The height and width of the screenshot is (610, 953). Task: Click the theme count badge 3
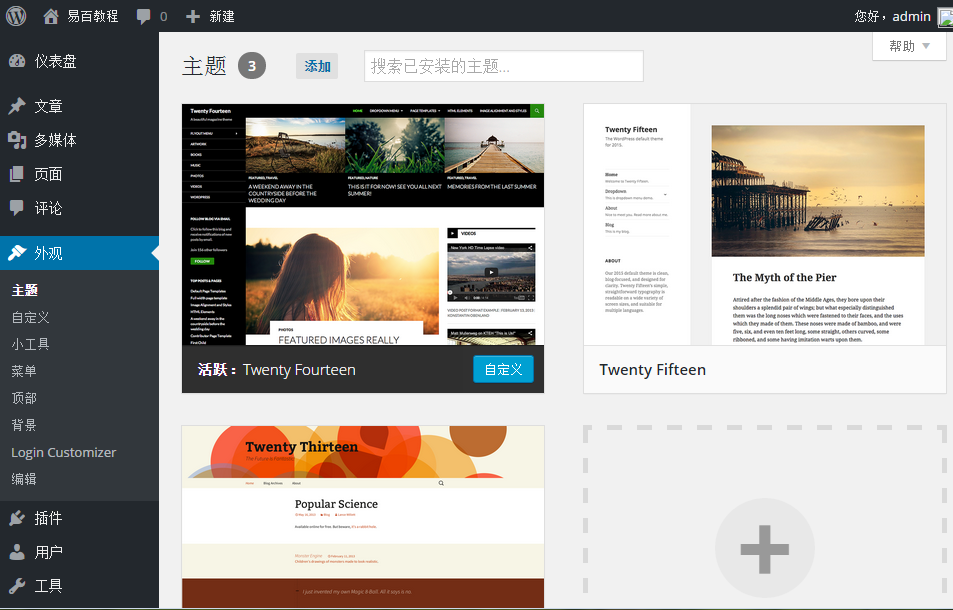(x=252, y=66)
